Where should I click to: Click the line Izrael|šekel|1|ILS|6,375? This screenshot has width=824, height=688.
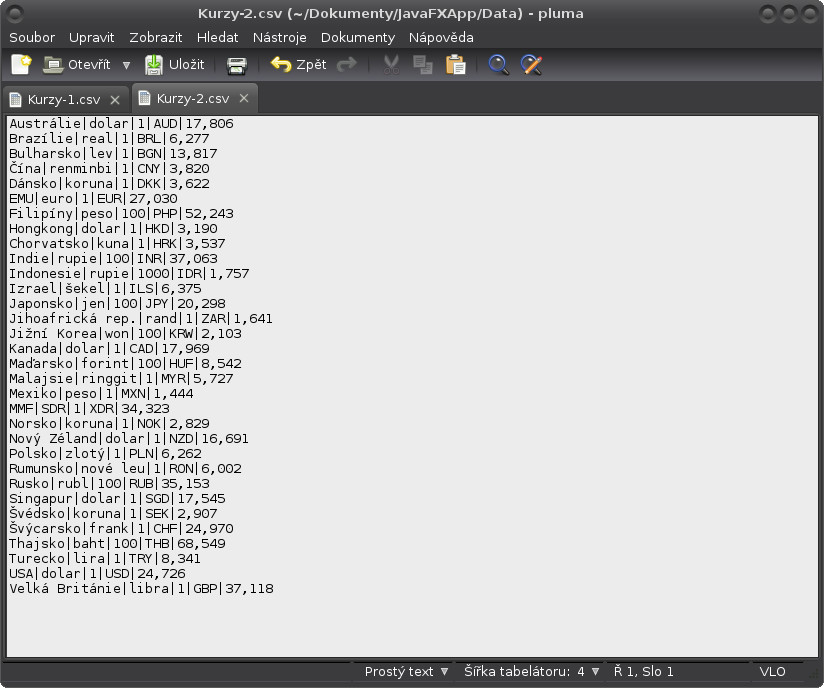[105, 289]
